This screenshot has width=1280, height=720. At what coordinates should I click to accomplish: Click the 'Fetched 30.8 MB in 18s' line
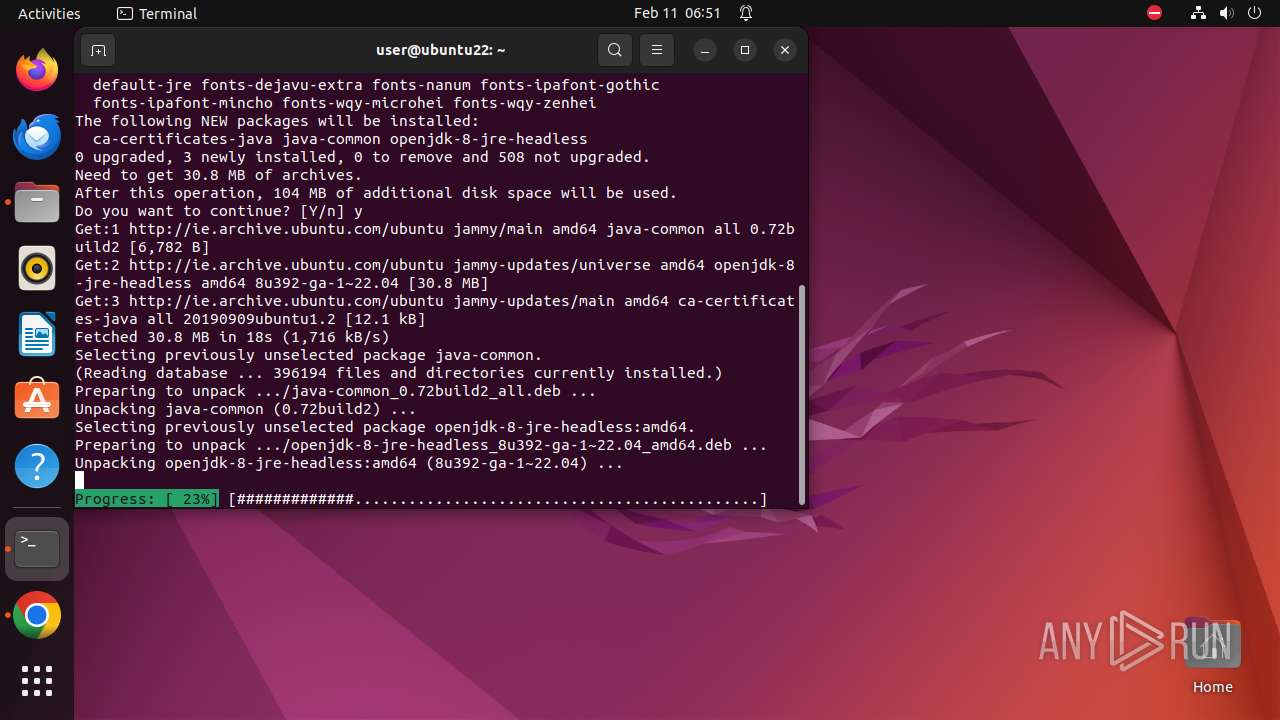[x=232, y=337]
